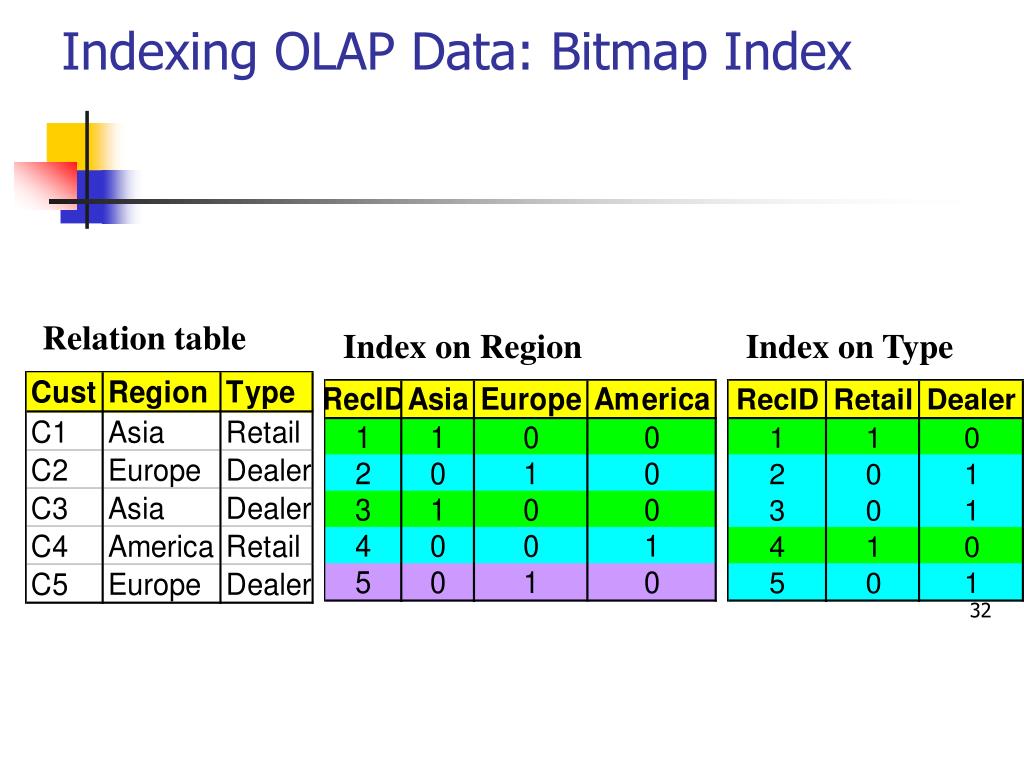1024x768 pixels.
Task: Click Europe bit '1' for RecID 5 purple row
Action: pyautogui.click(x=531, y=583)
